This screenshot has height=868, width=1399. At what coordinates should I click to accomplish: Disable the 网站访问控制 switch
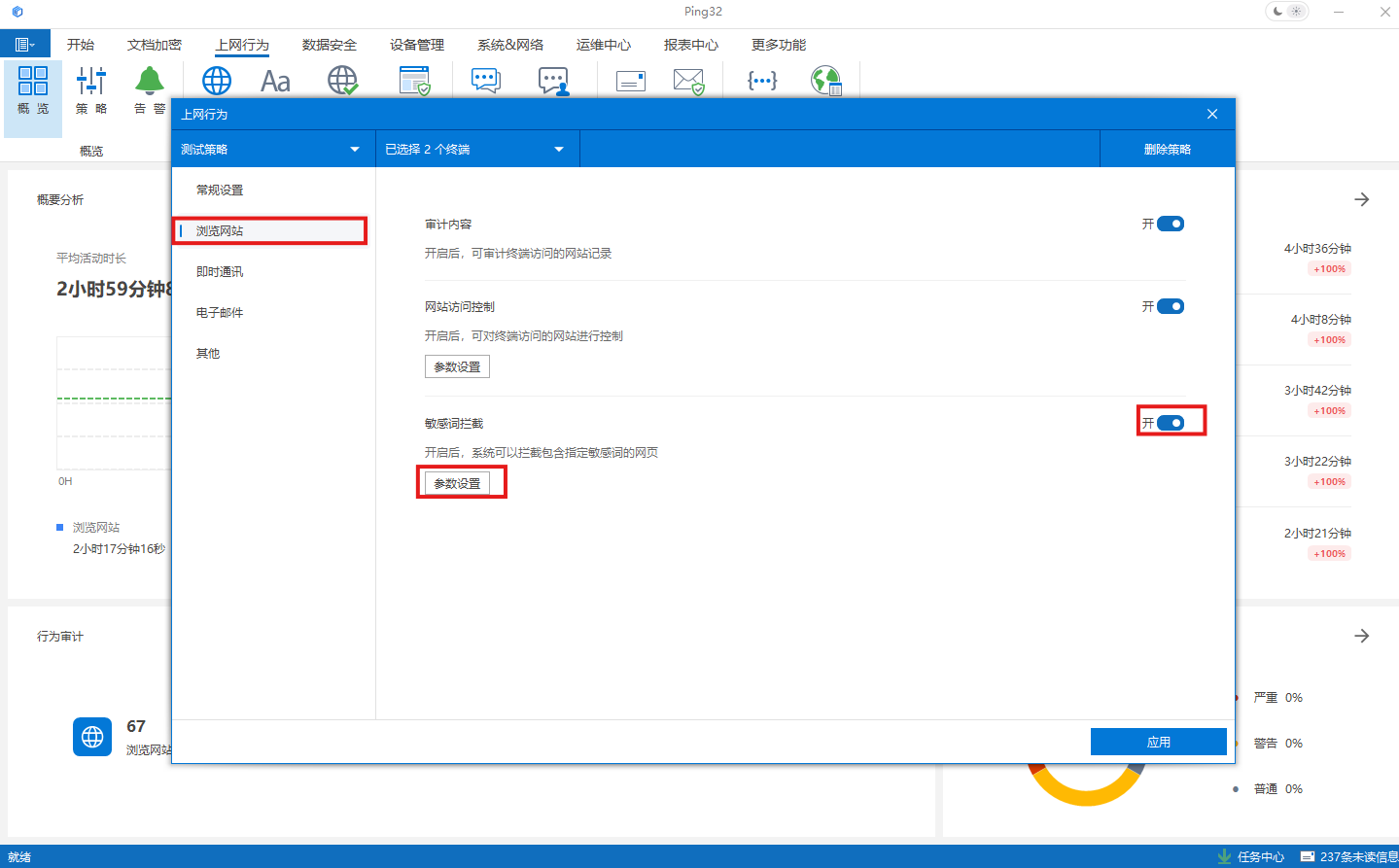coord(1171,305)
